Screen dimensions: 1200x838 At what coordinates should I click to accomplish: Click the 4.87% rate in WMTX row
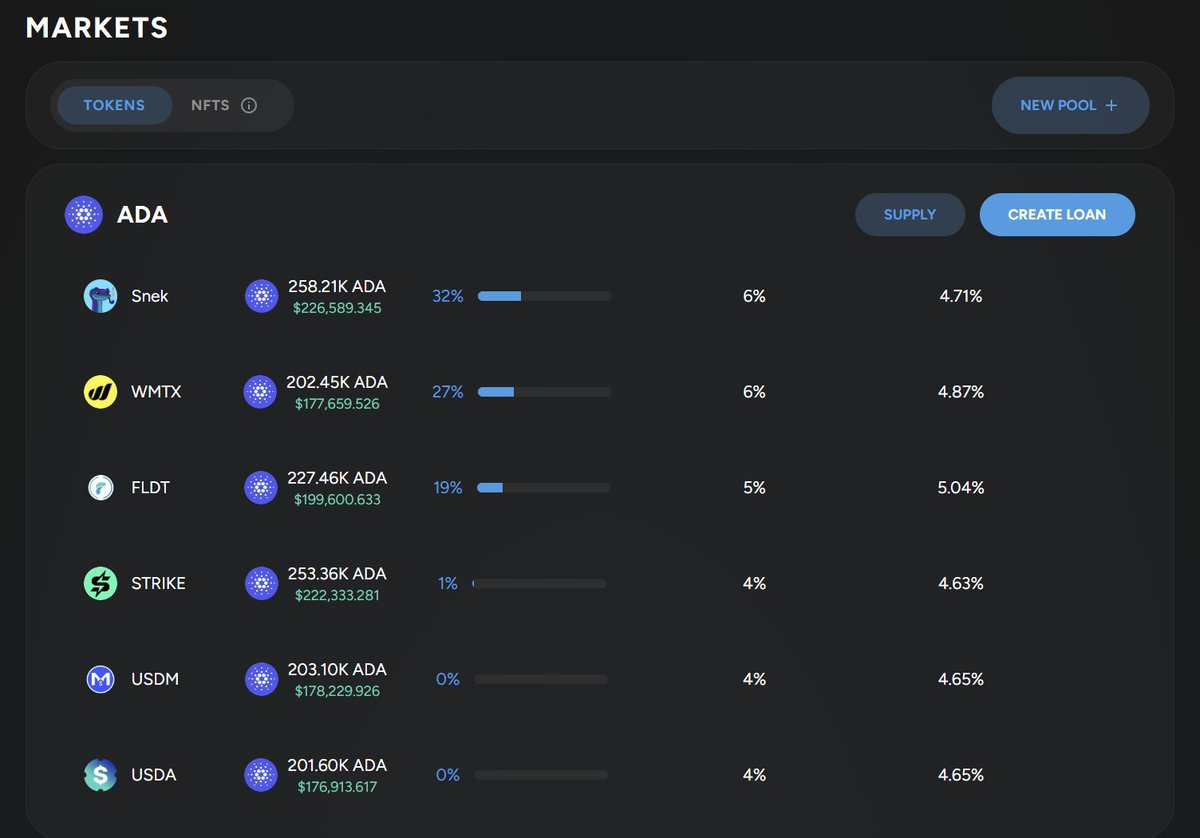pos(961,392)
